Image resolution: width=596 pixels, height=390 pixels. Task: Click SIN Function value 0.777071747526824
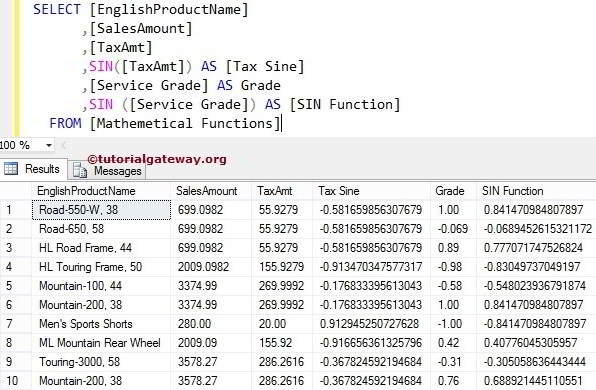533,248
